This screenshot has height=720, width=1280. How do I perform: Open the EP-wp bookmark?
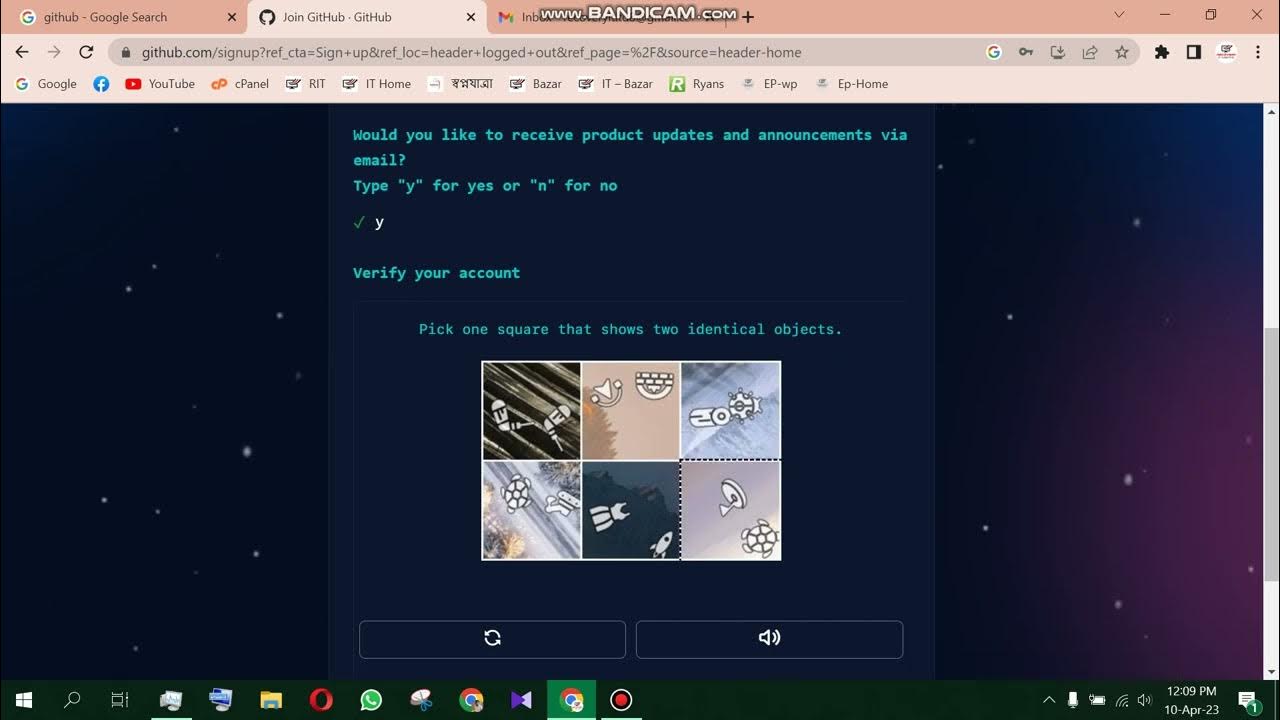tap(769, 84)
